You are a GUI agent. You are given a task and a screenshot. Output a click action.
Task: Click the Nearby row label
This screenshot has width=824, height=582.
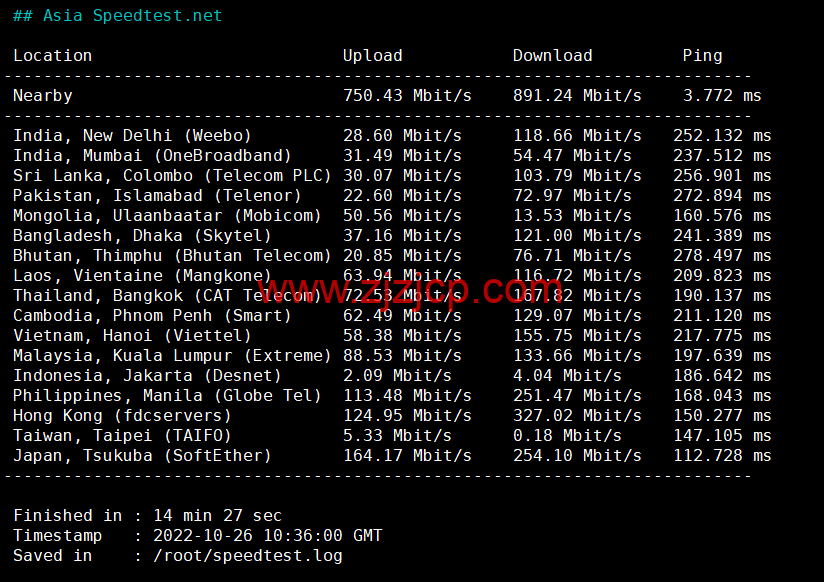coord(42,96)
